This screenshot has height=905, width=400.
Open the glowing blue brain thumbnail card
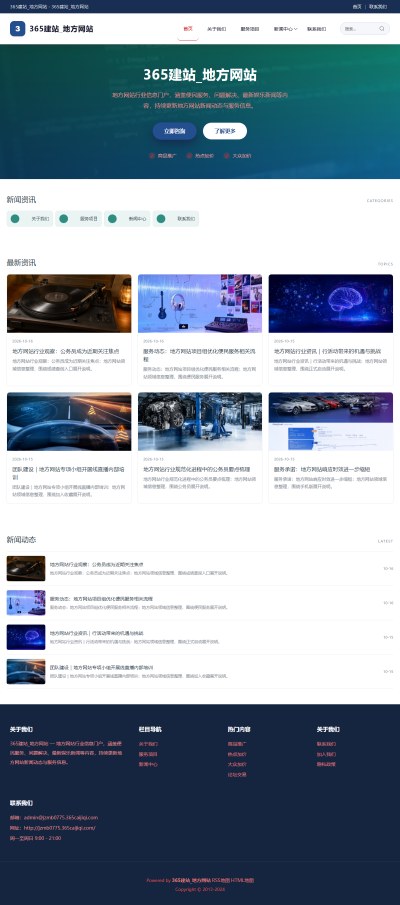331,304
